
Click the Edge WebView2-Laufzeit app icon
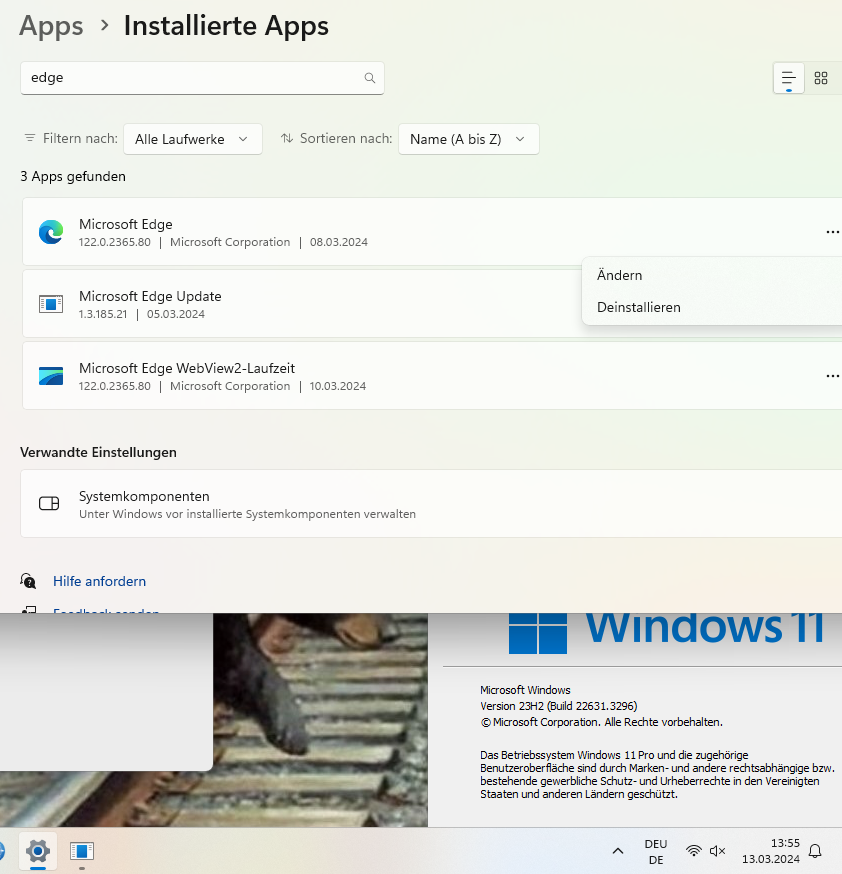pyautogui.click(x=51, y=376)
